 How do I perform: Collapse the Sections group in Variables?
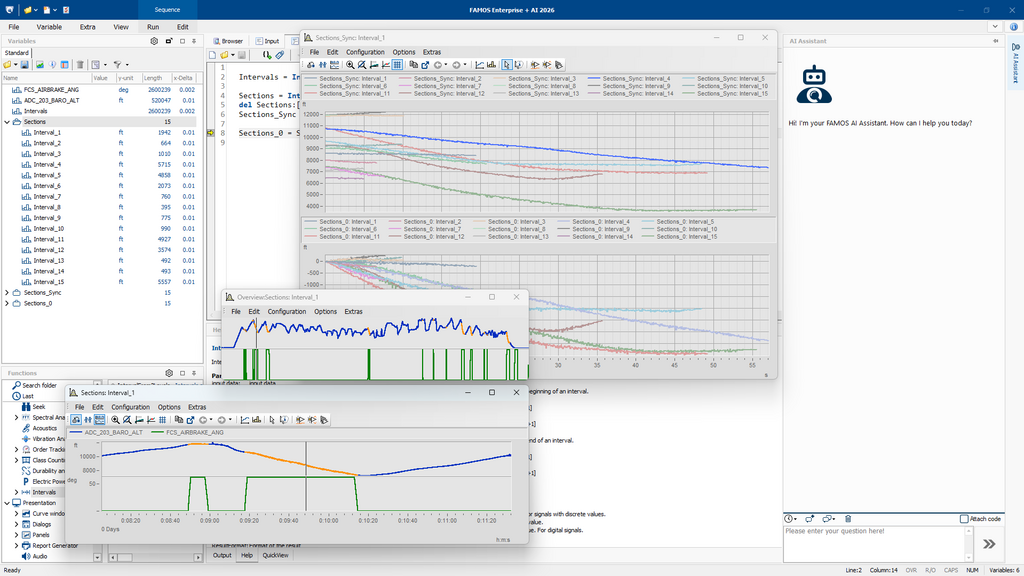coord(8,122)
